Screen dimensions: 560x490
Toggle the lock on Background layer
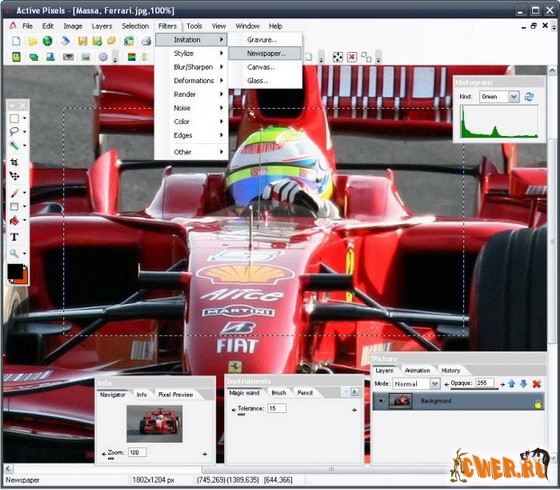538,404
